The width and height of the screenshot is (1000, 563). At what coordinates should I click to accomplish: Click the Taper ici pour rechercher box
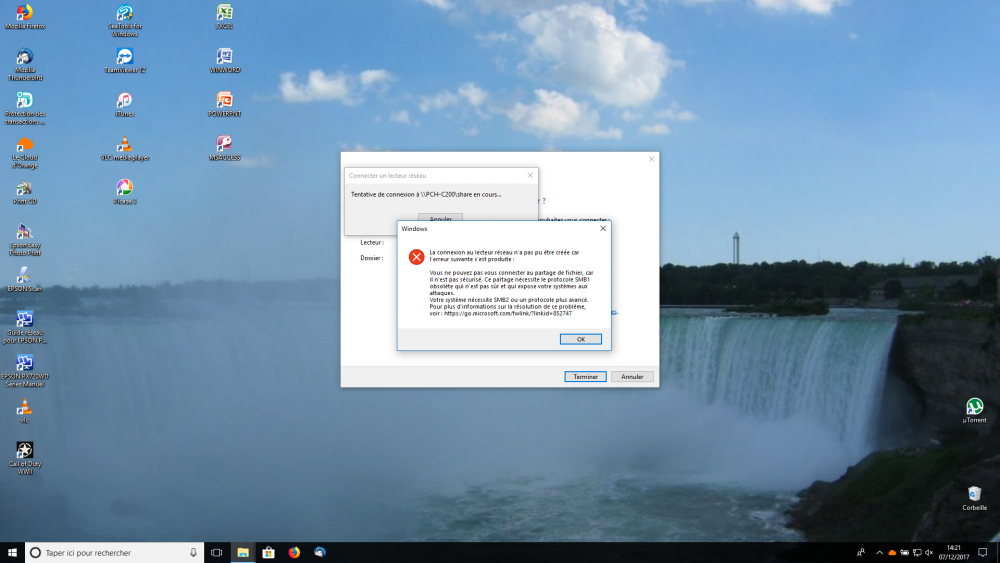[x=114, y=553]
